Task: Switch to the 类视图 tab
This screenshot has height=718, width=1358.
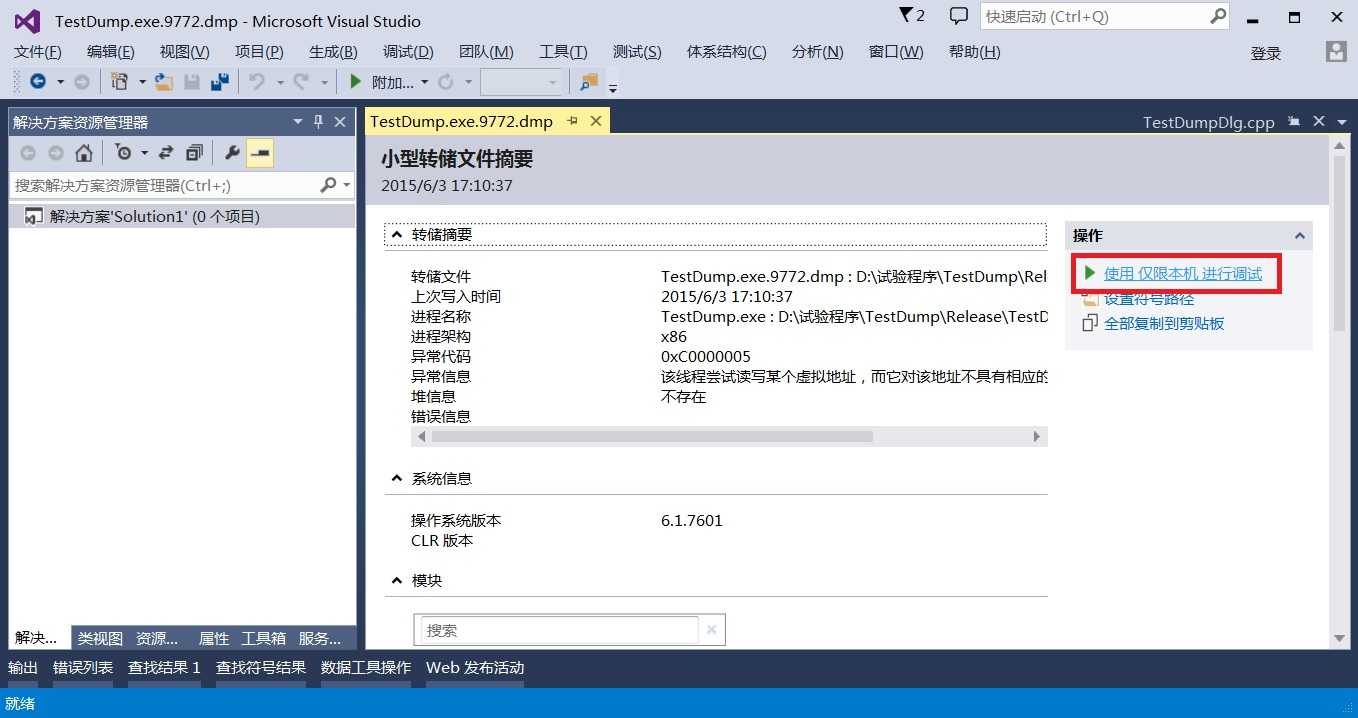Action: pos(100,638)
